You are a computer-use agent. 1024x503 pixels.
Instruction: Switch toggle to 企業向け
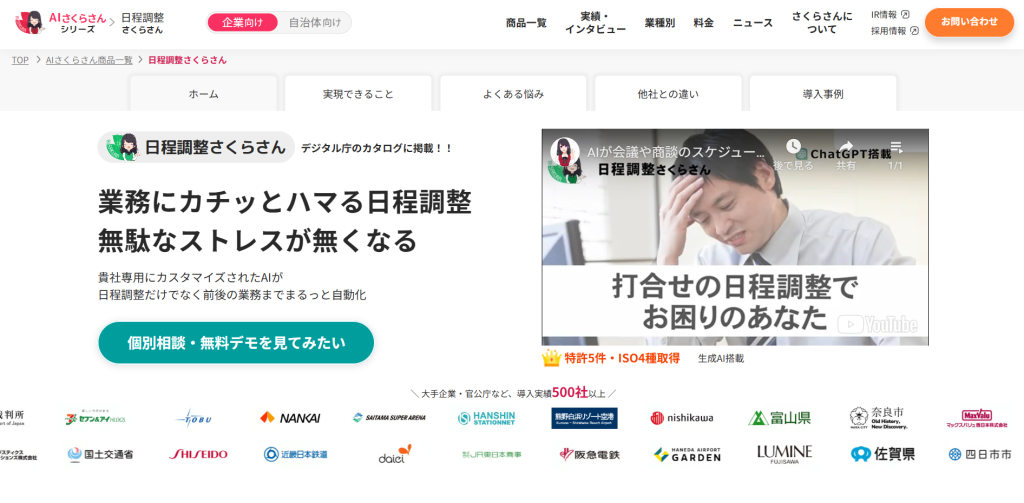(242, 22)
